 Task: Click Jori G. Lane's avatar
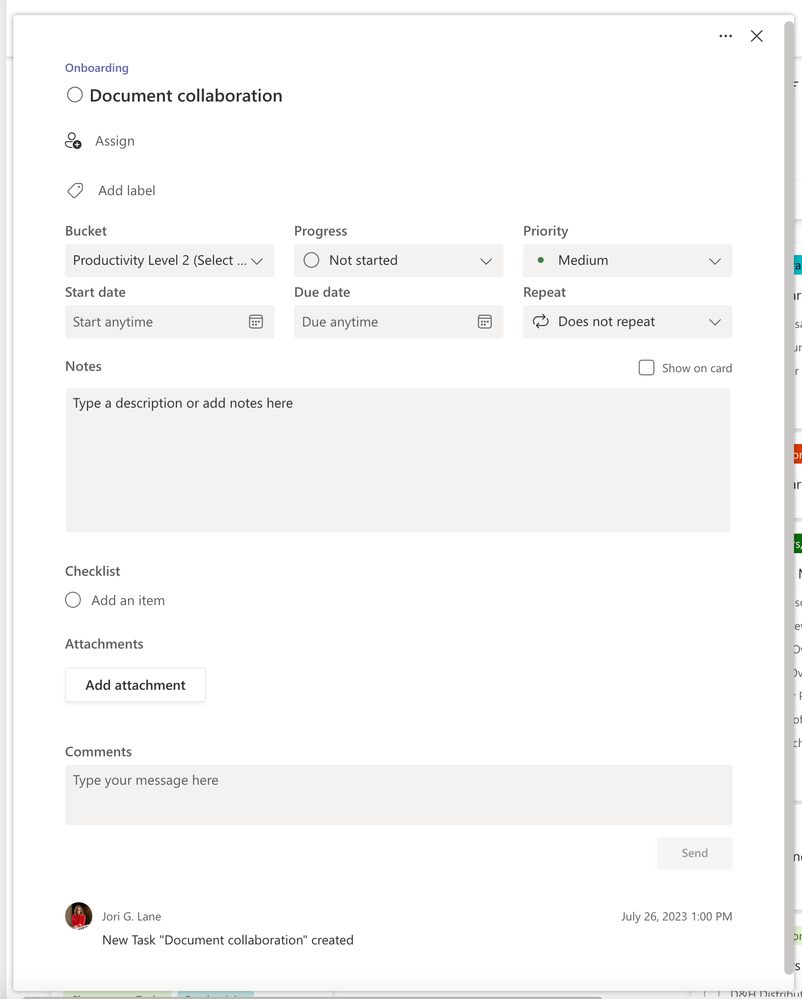tap(79, 916)
